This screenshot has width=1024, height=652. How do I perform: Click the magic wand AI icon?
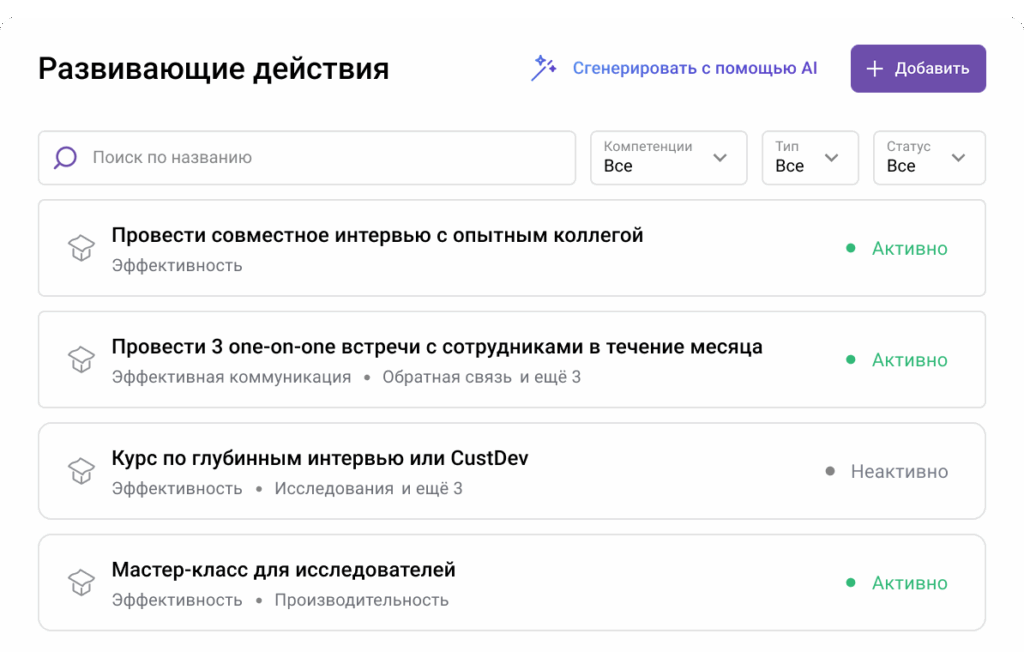(x=542, y=67)
